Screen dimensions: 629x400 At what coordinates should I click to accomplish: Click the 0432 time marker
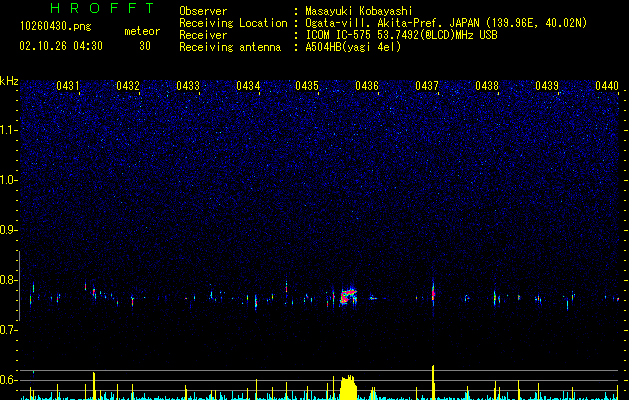point(128,86)
